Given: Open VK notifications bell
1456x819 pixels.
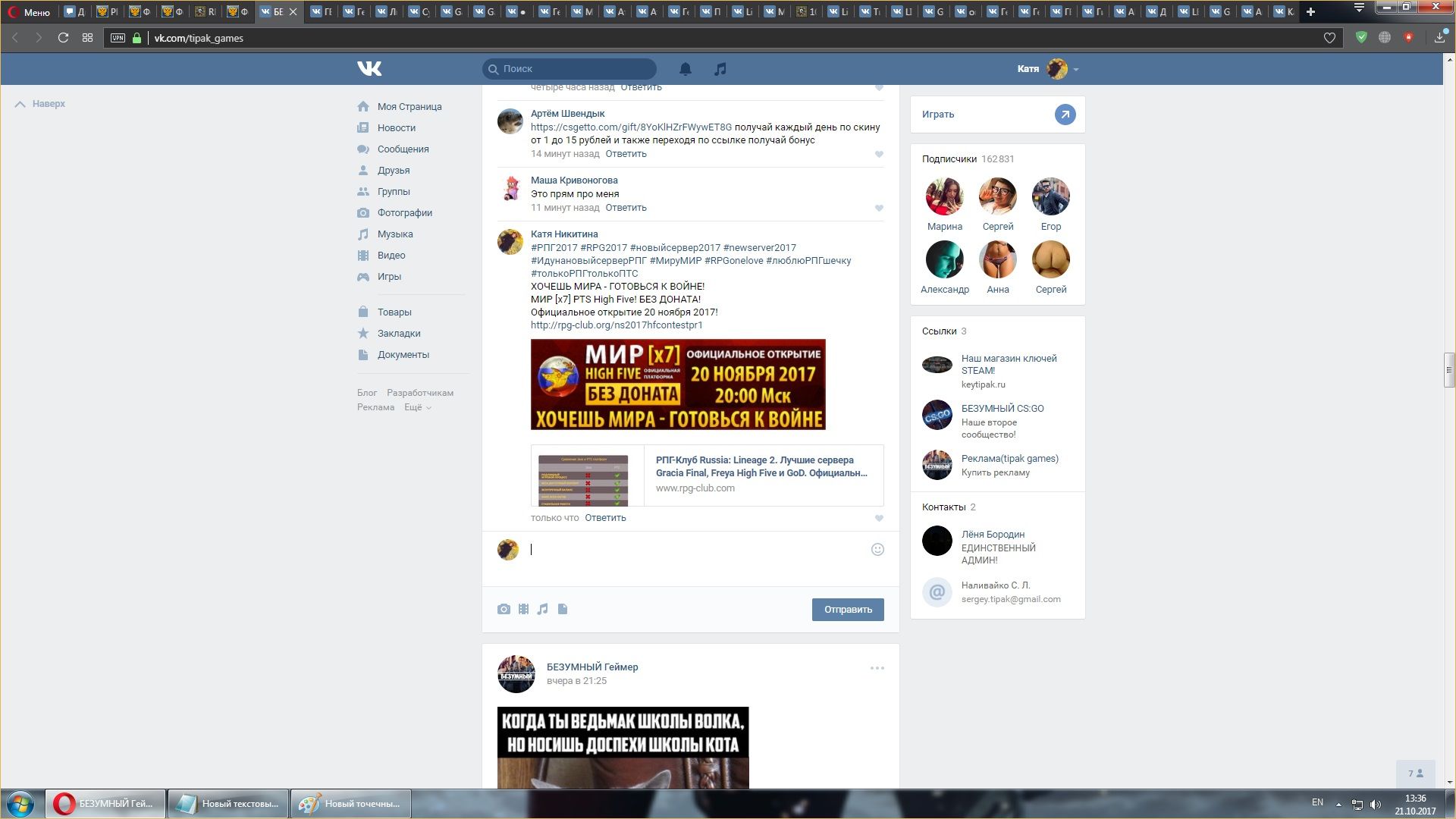Looking at the screenshot, I should (x=685, y=69).
